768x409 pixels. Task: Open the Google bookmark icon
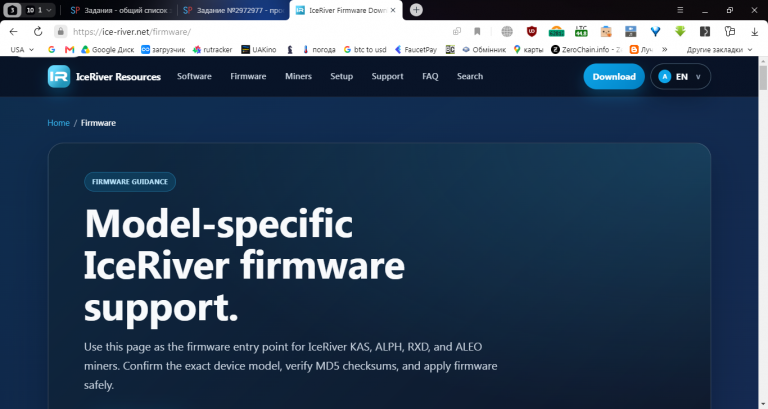click(51, 49)
